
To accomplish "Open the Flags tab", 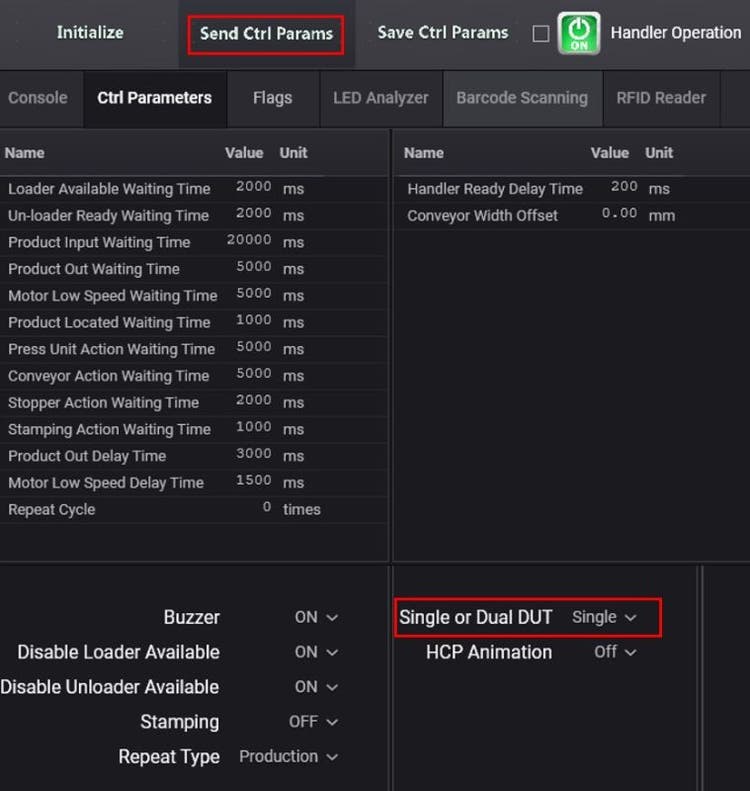I will click(272, 98).
